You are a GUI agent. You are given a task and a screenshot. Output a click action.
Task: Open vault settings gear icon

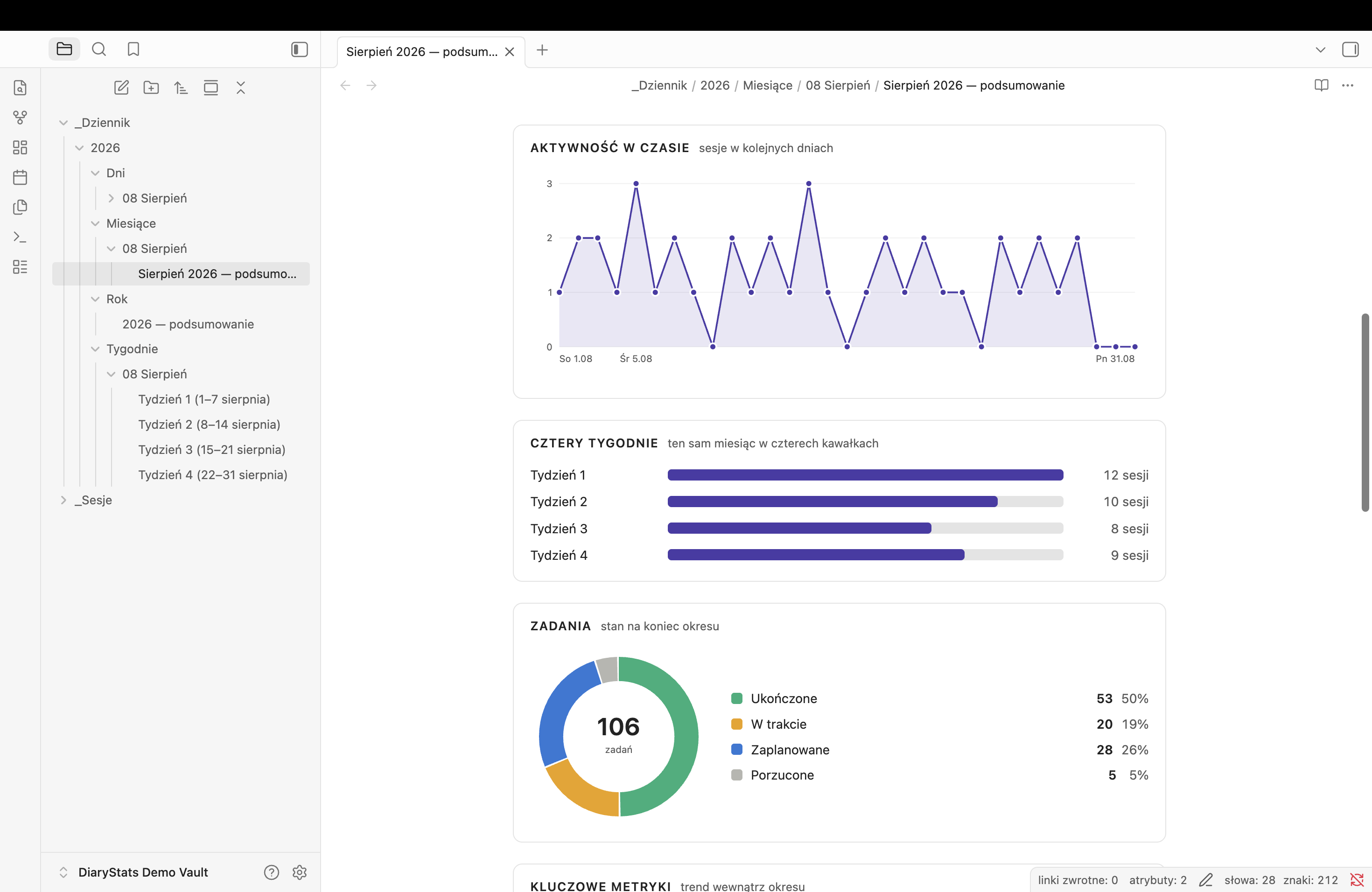pyautogui.click(x=299, y=872)
